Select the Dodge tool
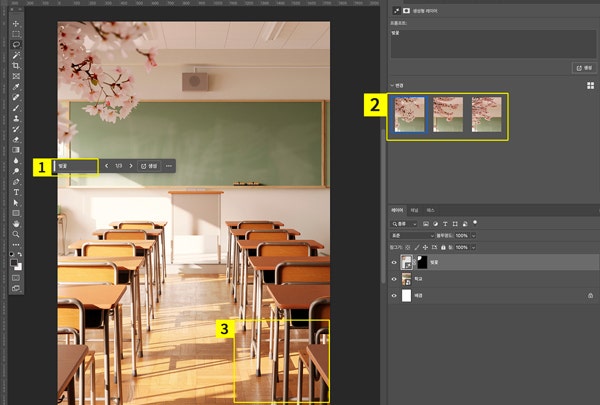The width and height of the screenshot is (600, 405). click(x=16, y=171)
